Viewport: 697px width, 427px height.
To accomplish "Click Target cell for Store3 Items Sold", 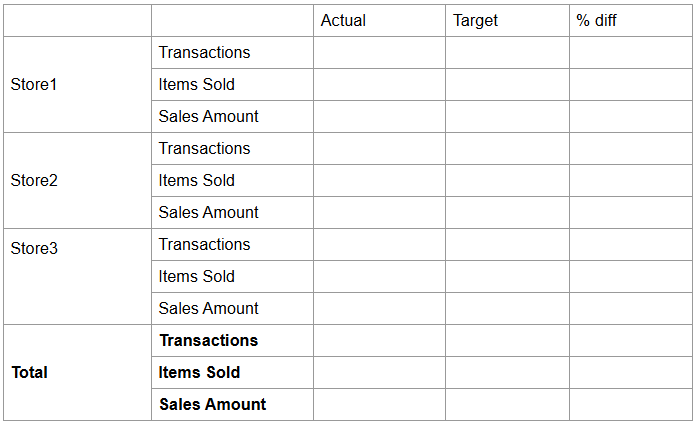I will pyautogui.click(x=507, y=277).
